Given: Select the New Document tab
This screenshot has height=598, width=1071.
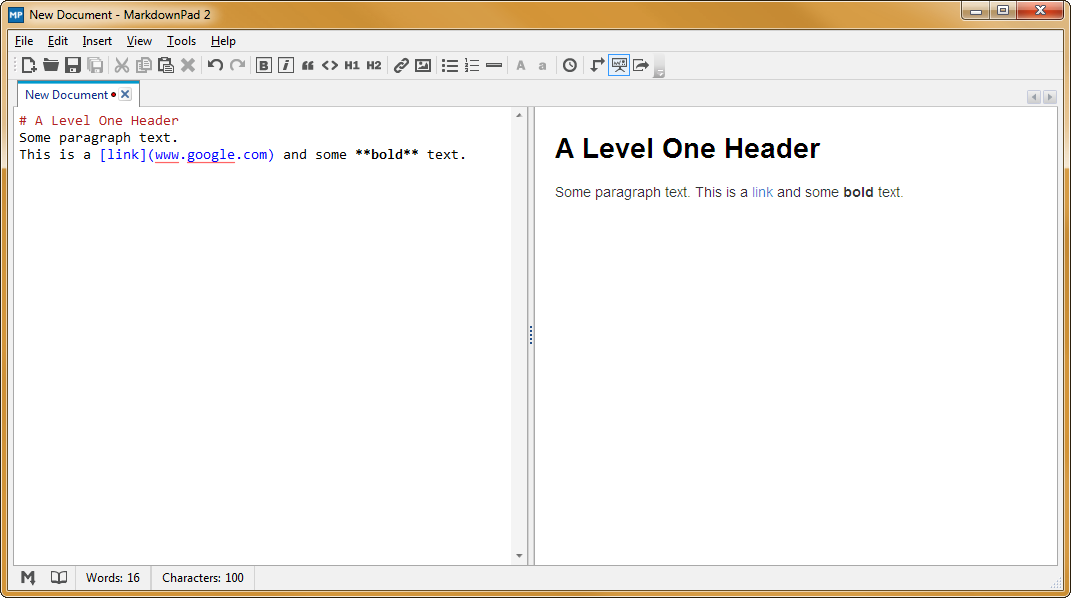Looking at the screenshot, I should (68, 93).
